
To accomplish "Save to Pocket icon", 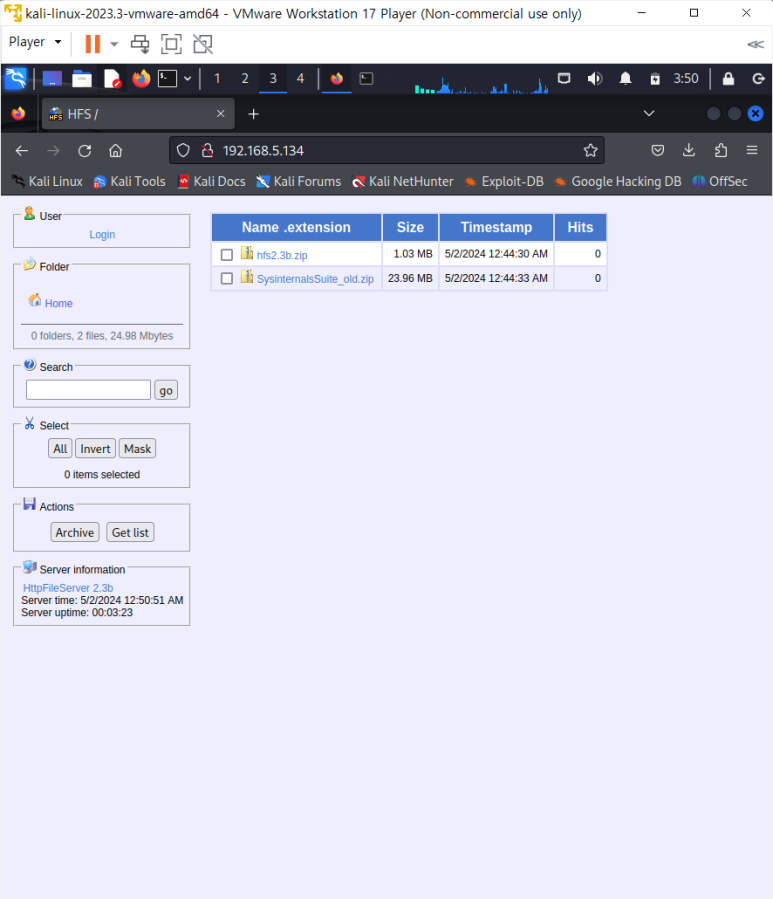I will point(658,151).
